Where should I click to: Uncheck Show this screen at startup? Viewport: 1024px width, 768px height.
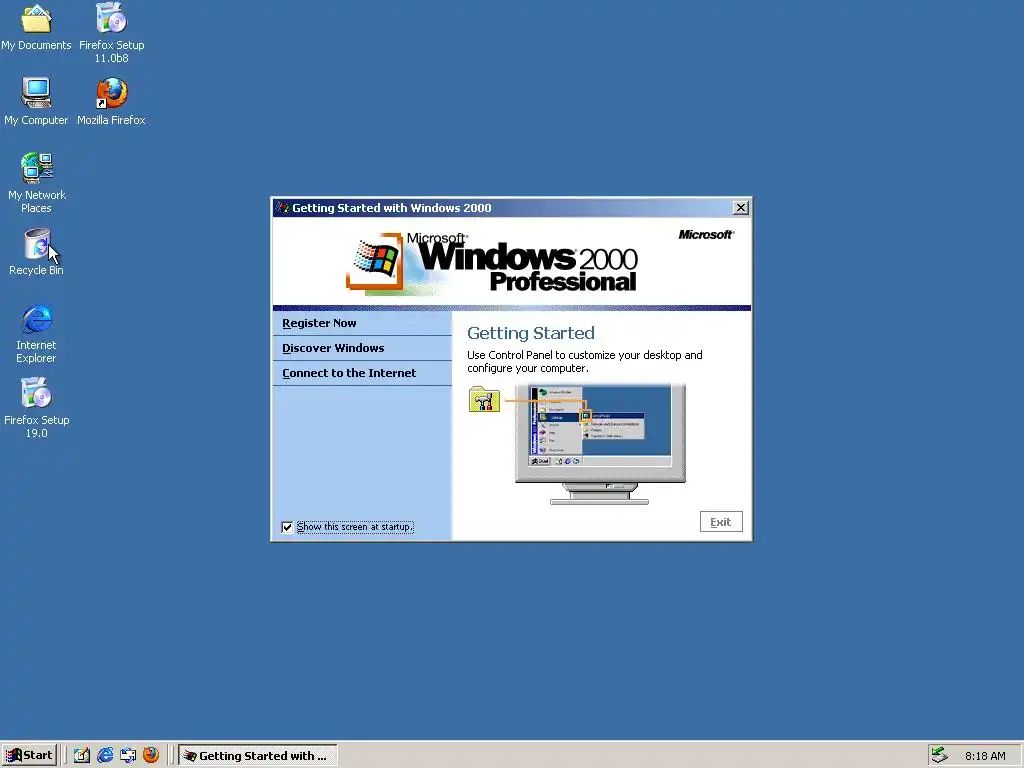coord(287,527)
